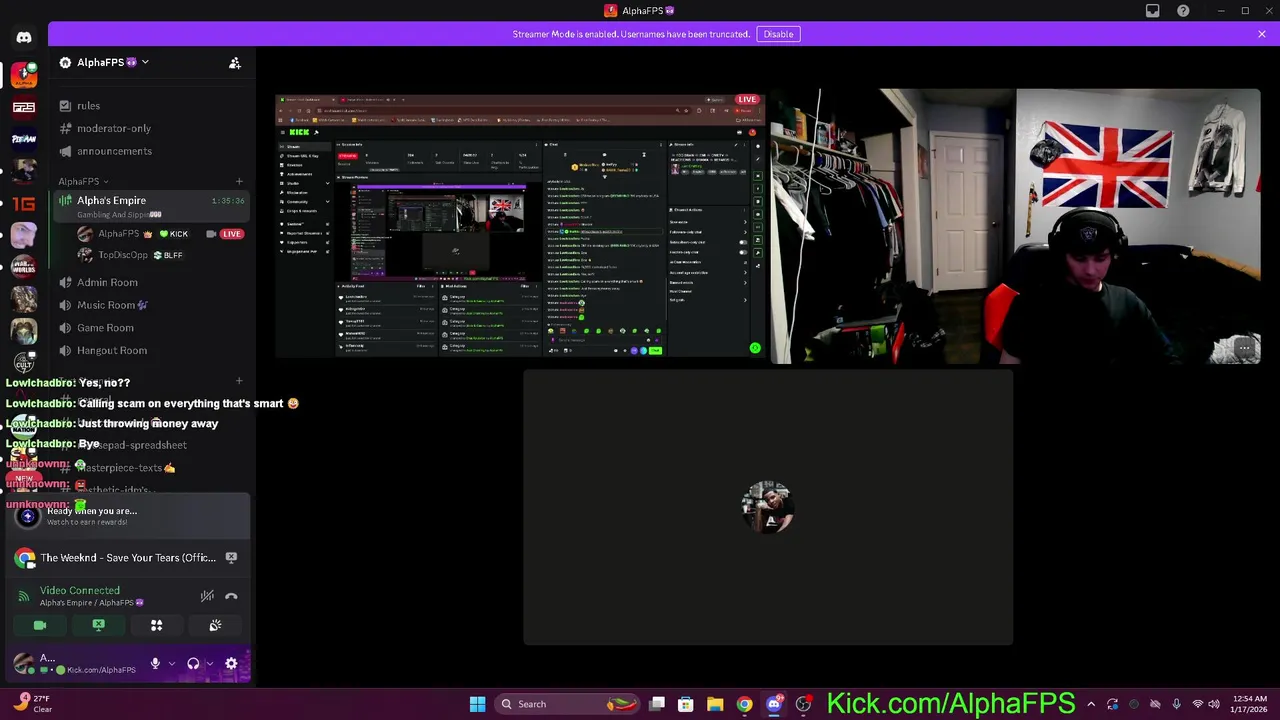Open Discord User Settings gear
This screenshot has height=720, width=1280.
pyautogui.click(x=231, y=664)
